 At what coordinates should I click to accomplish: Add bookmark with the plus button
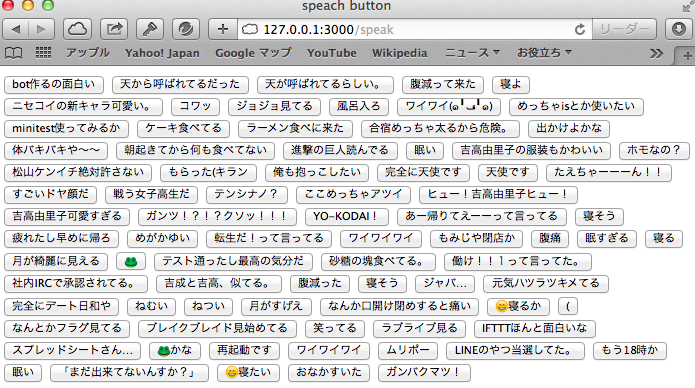(223, 30)
